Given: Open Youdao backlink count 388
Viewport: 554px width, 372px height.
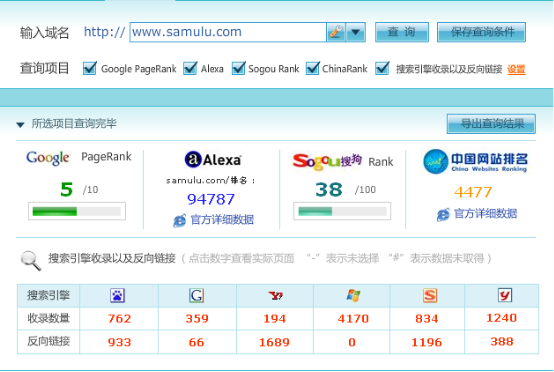Looking at the screenshot, I should pyautogui.click(x=502, y=341).
